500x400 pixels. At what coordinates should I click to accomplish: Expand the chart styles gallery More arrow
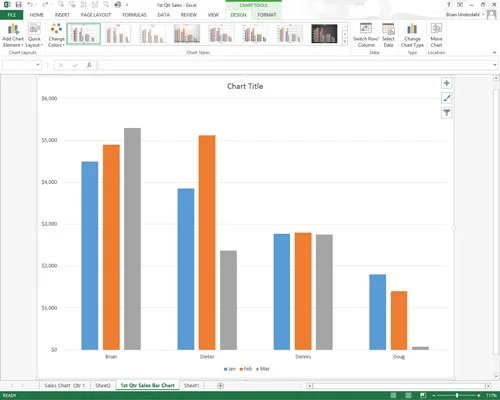[345, 41]
